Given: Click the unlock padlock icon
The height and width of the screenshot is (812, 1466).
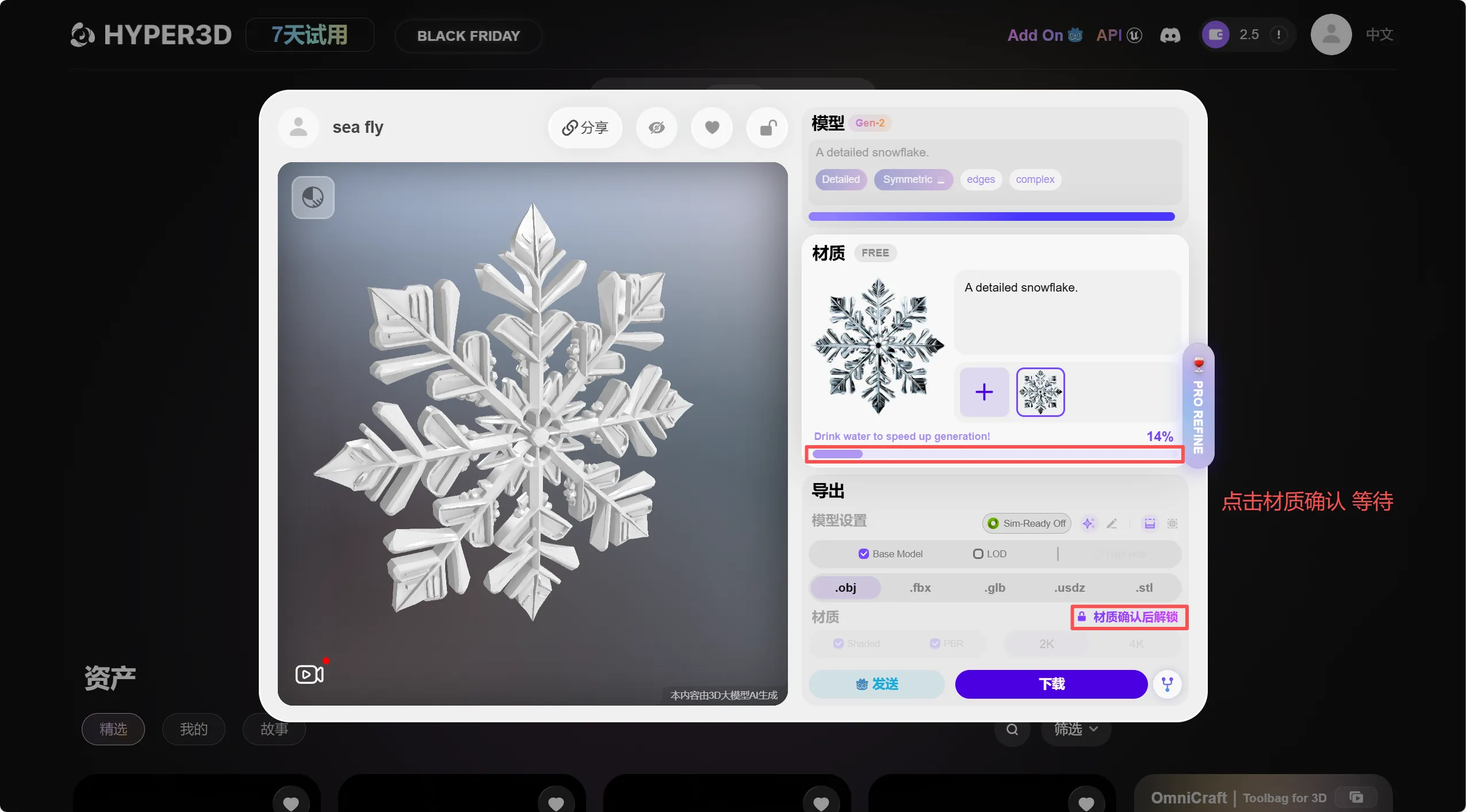Looking at the screenshot, I should (x=767, y=128).
